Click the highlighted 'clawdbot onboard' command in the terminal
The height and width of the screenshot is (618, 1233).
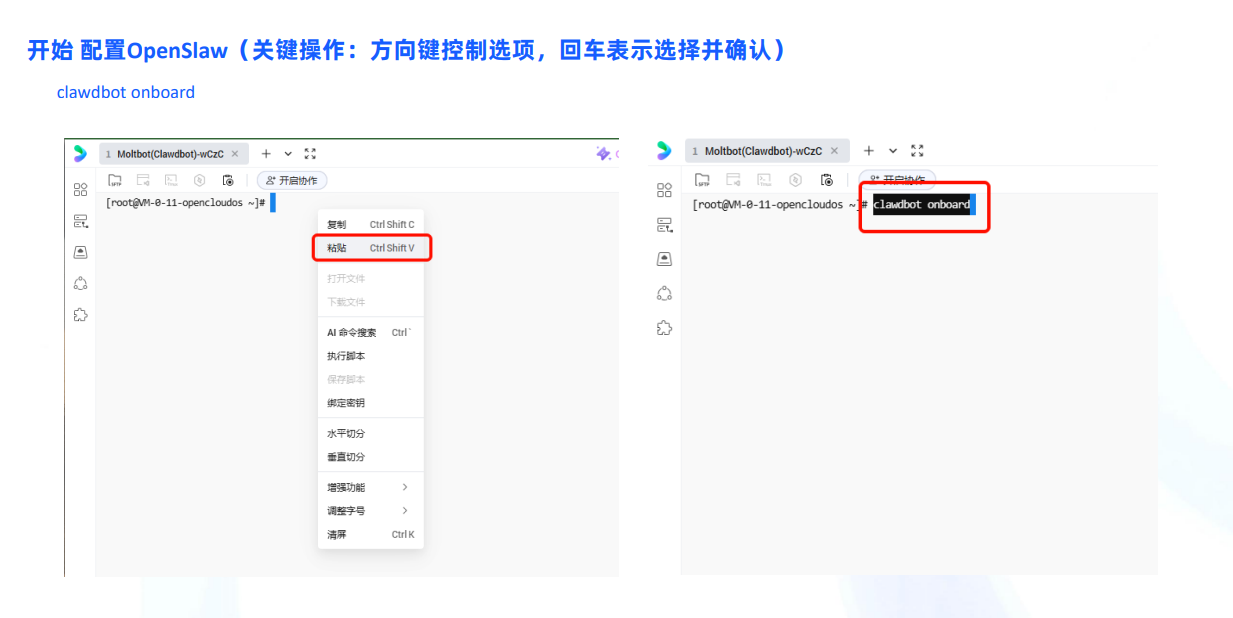pyautogui.click(x=921, y=204)
